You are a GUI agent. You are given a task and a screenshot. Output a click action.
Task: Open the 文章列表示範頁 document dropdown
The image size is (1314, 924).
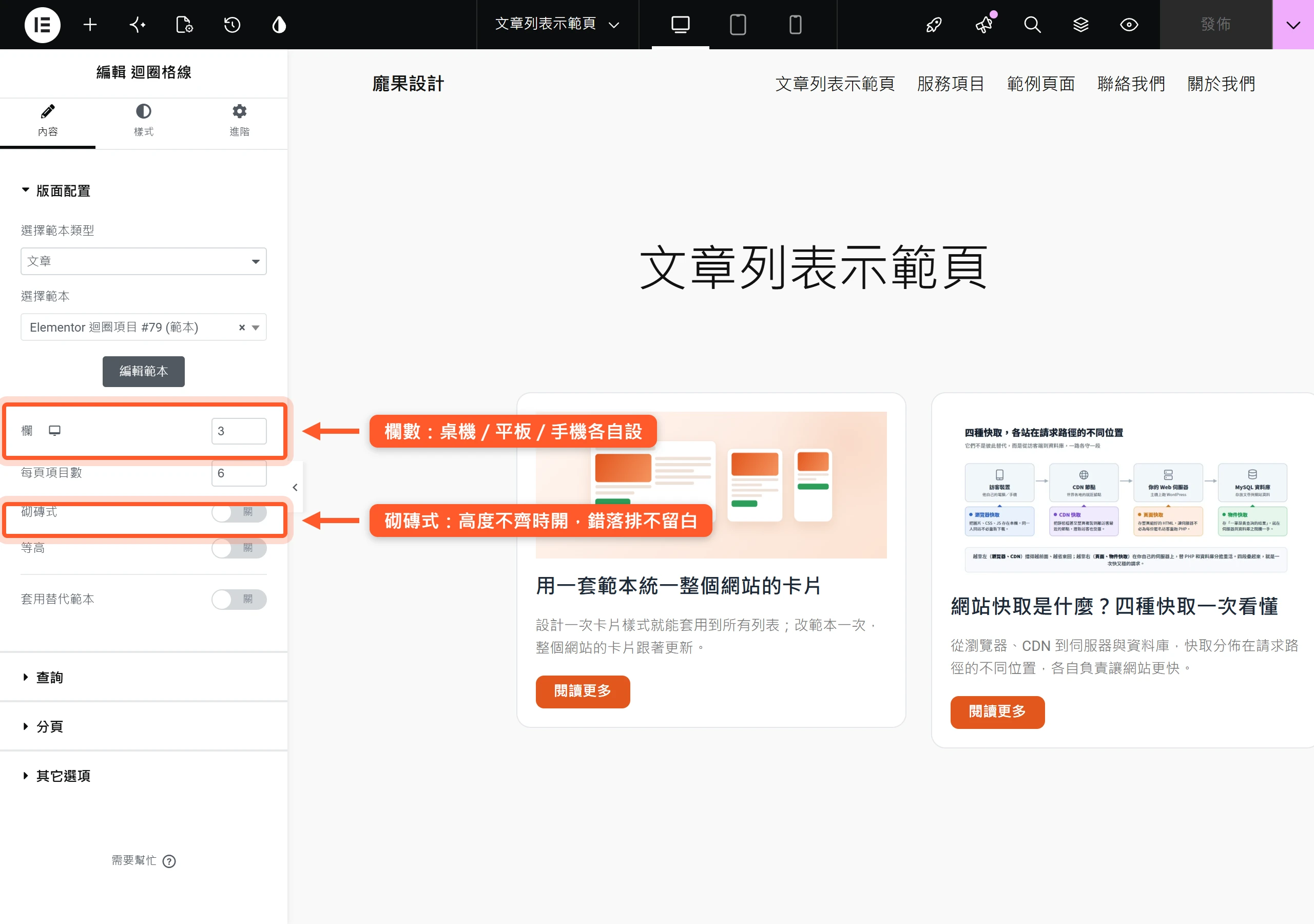(557, 24)
